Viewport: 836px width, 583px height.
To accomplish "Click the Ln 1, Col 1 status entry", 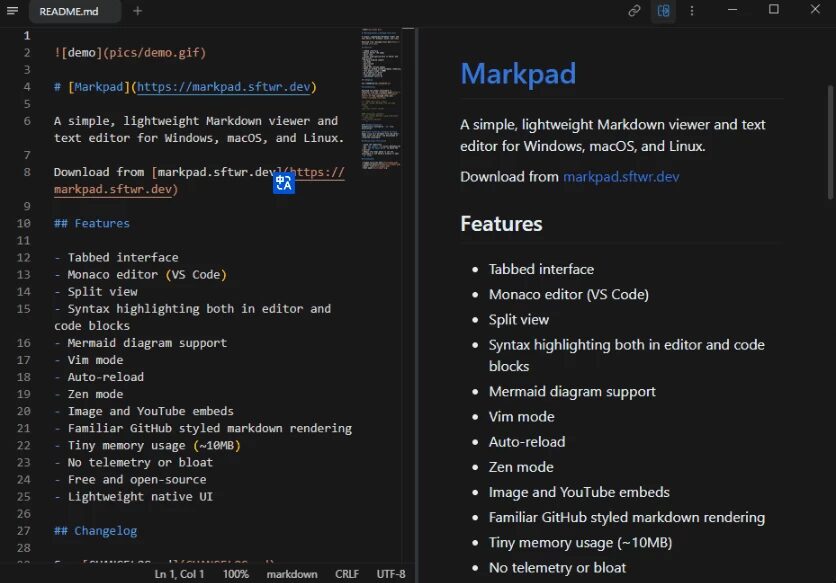I will tap(179, 574).
